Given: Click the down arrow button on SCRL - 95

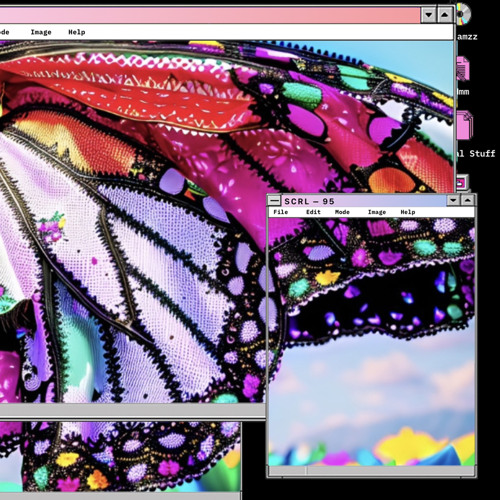Looking at the screenshot, I should pos(453,200).
